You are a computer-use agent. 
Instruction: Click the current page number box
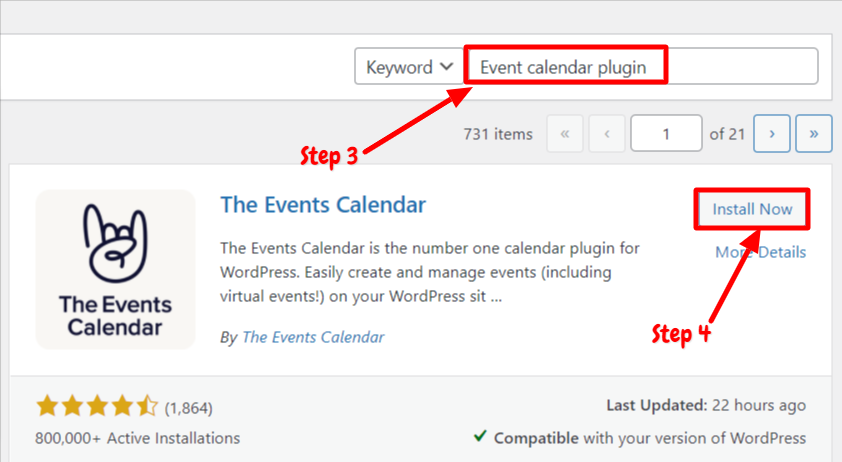pyautogui.click(x=666, y=133)
